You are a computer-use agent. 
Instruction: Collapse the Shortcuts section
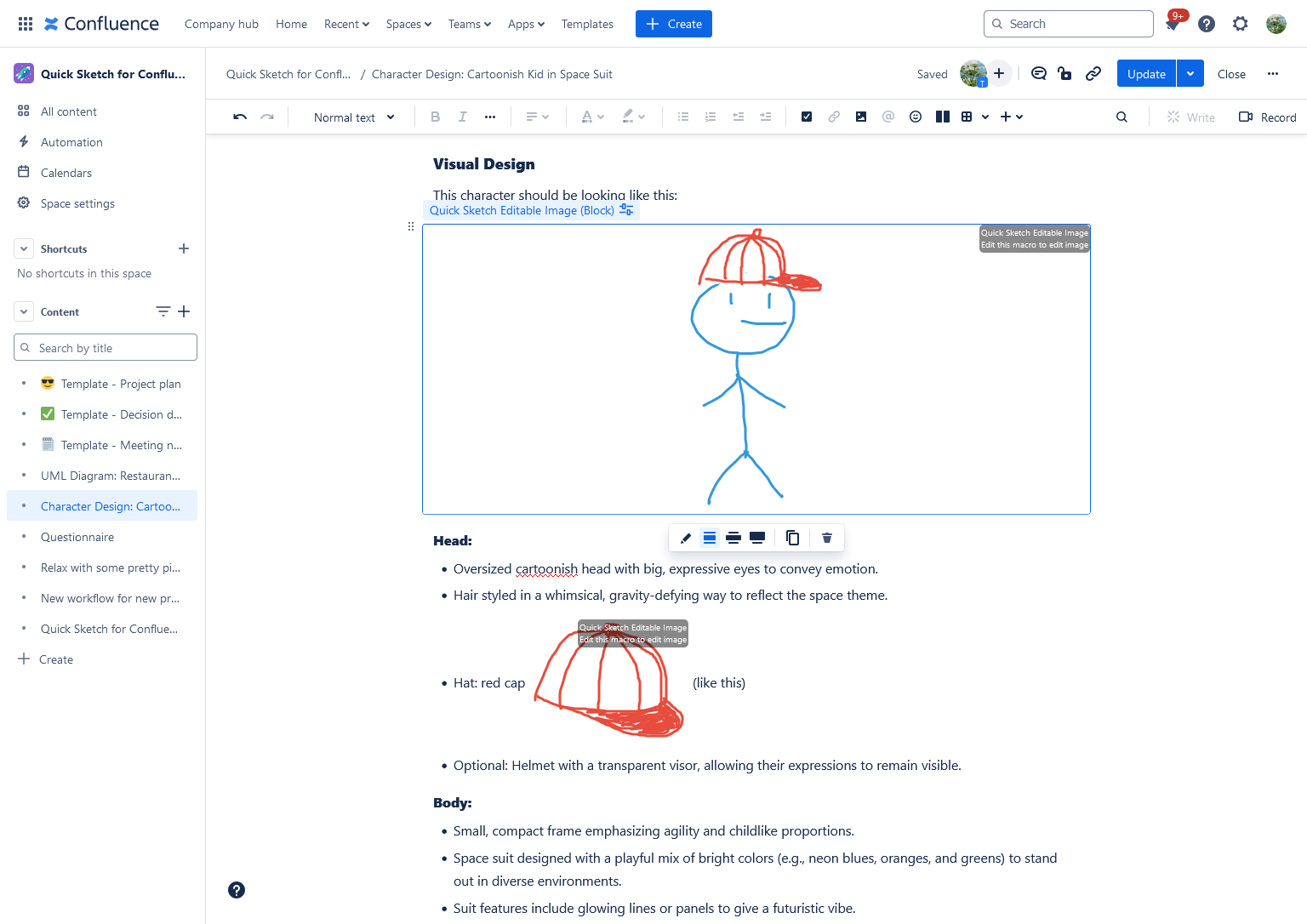pyautogui.click(x=24, y=248)
